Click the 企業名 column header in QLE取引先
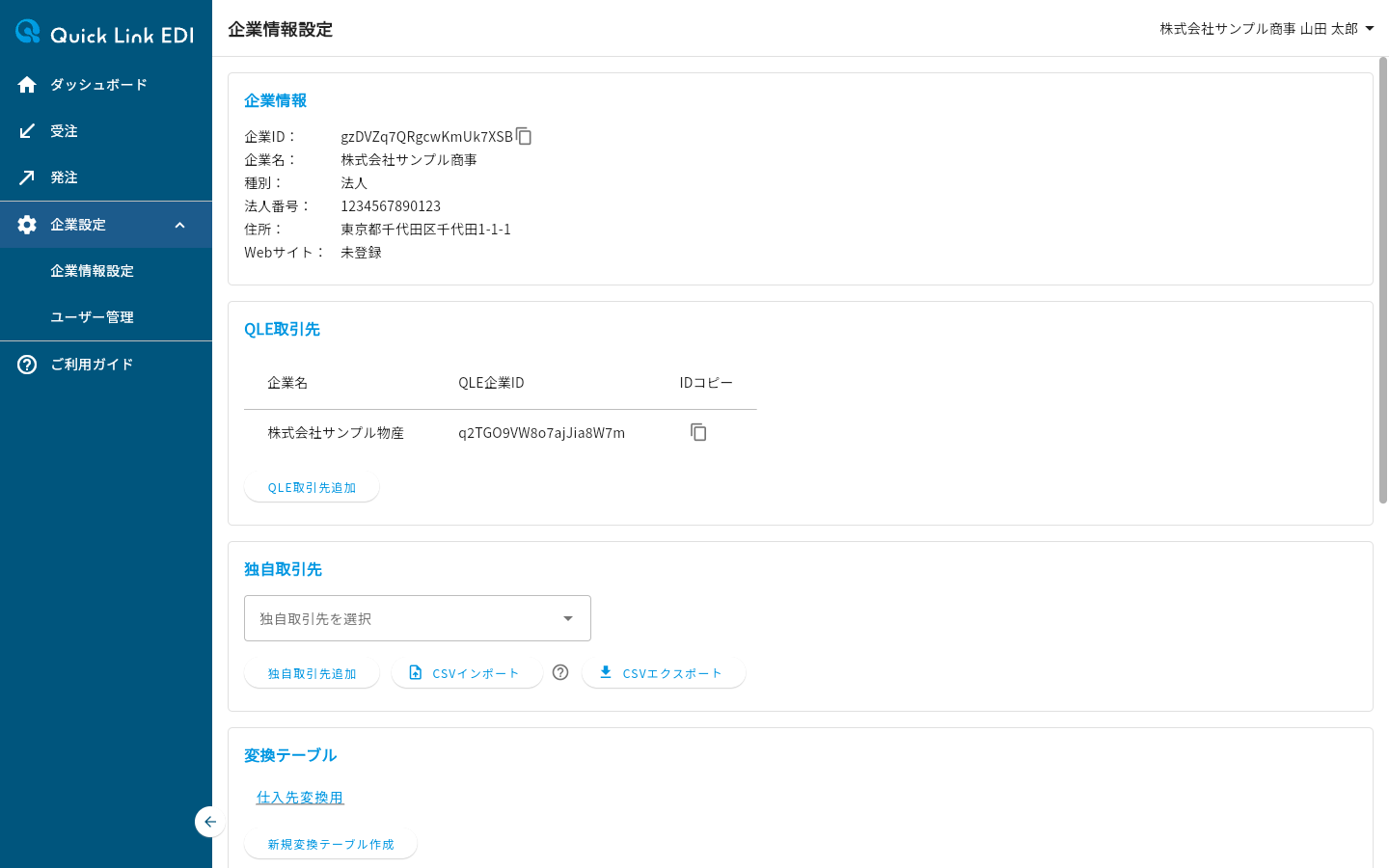This screenshot has width=1389, height=868. pos(287,383)
